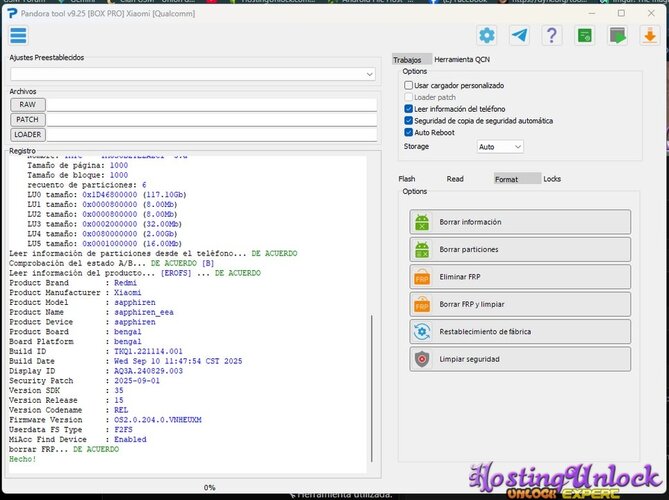Click Restablecimiento de fábrica button
The height and width of the screenshot is (500, 669).
pyautogui.click(x=520, y=331)
